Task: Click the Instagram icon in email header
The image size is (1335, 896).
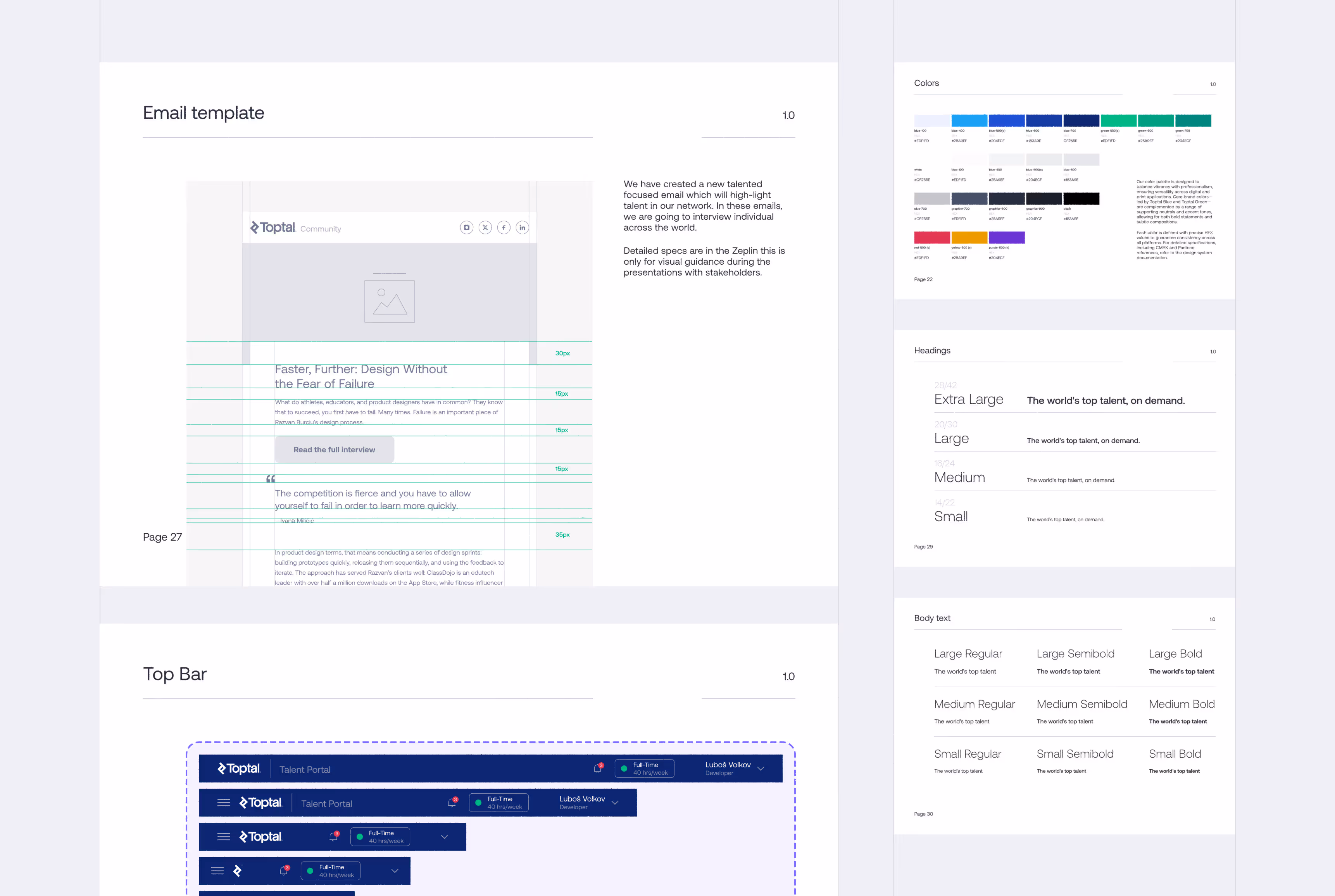Action: click(x=466, y=227)
